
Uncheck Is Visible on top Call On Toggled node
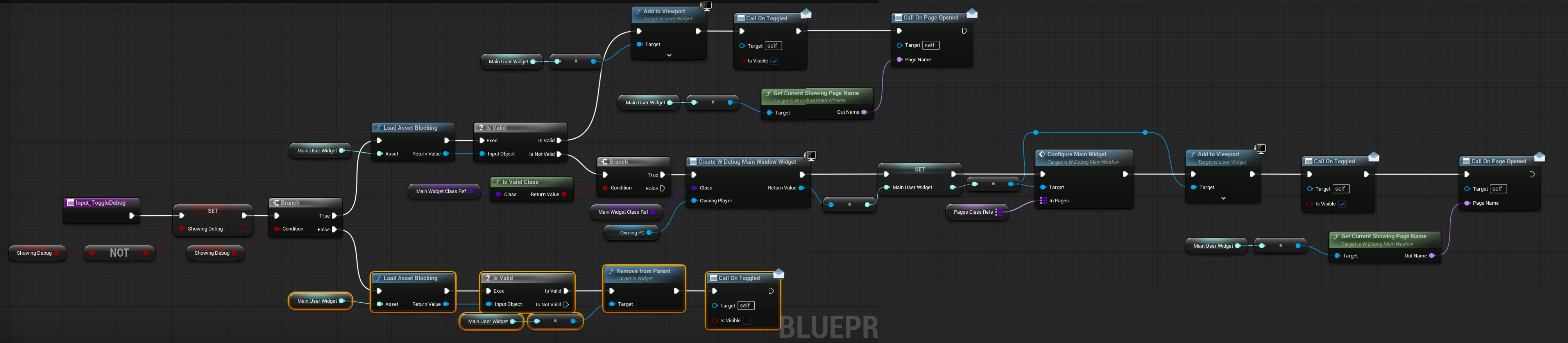click(x=774, y=61)
